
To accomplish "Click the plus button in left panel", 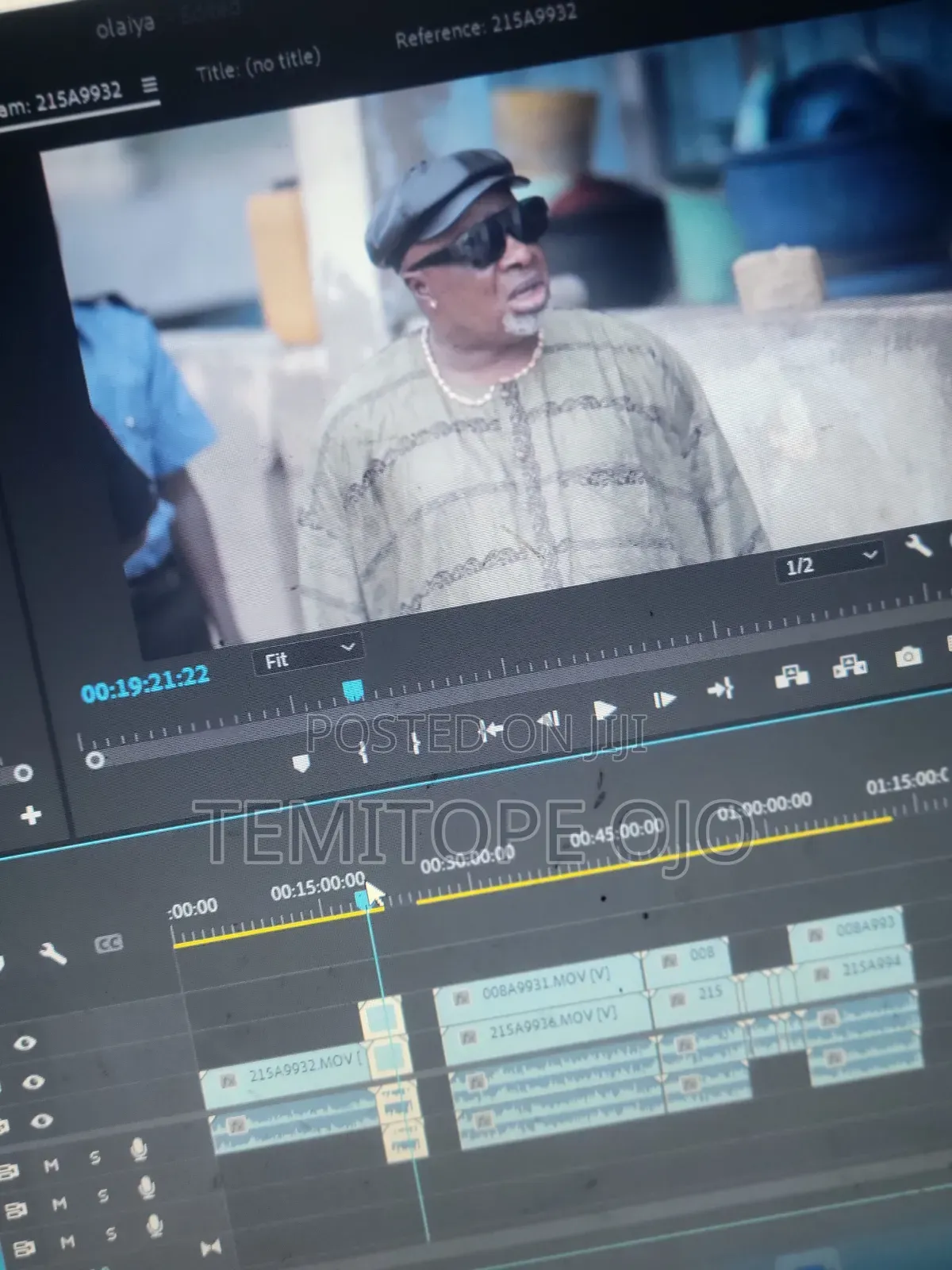I will tap(31, 814).
